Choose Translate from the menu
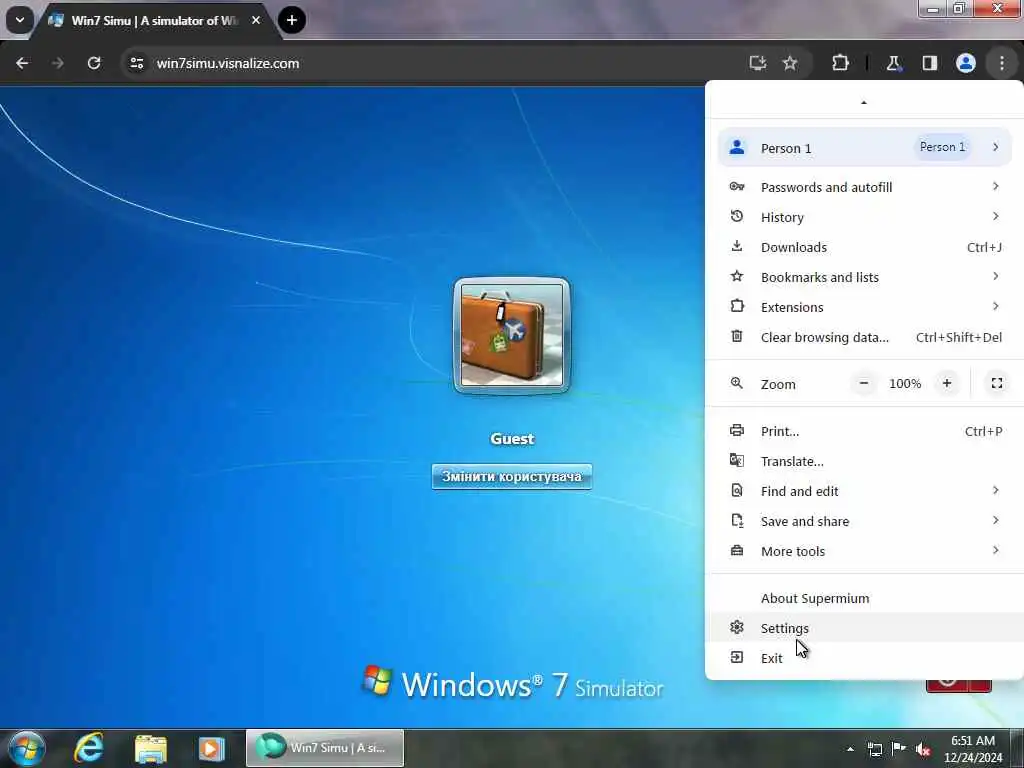Viewport: 1024px width, 768px height. point(864,462)
